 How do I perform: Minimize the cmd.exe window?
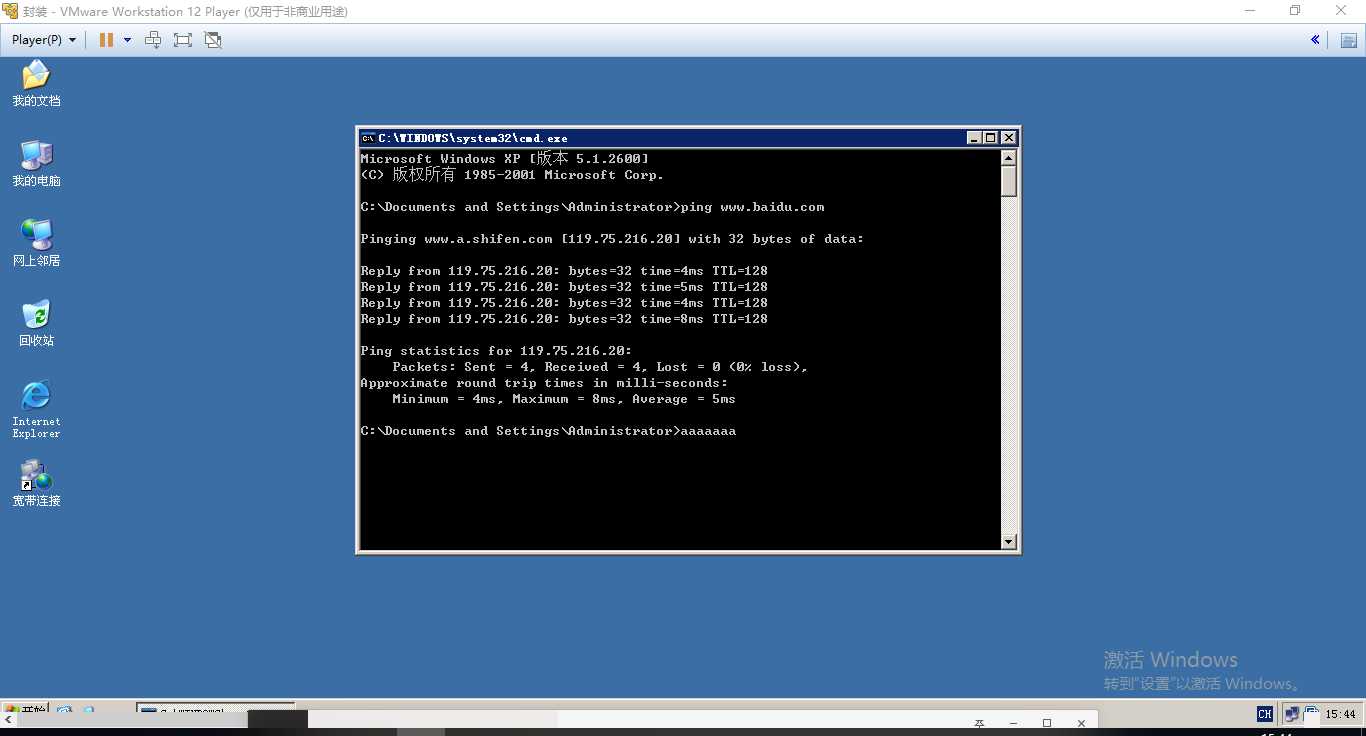(x=974, y=138)
